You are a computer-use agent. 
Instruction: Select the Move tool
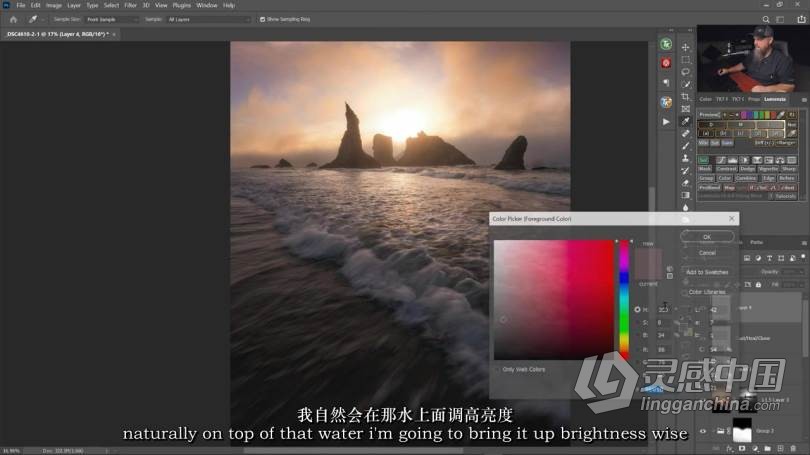685,47
